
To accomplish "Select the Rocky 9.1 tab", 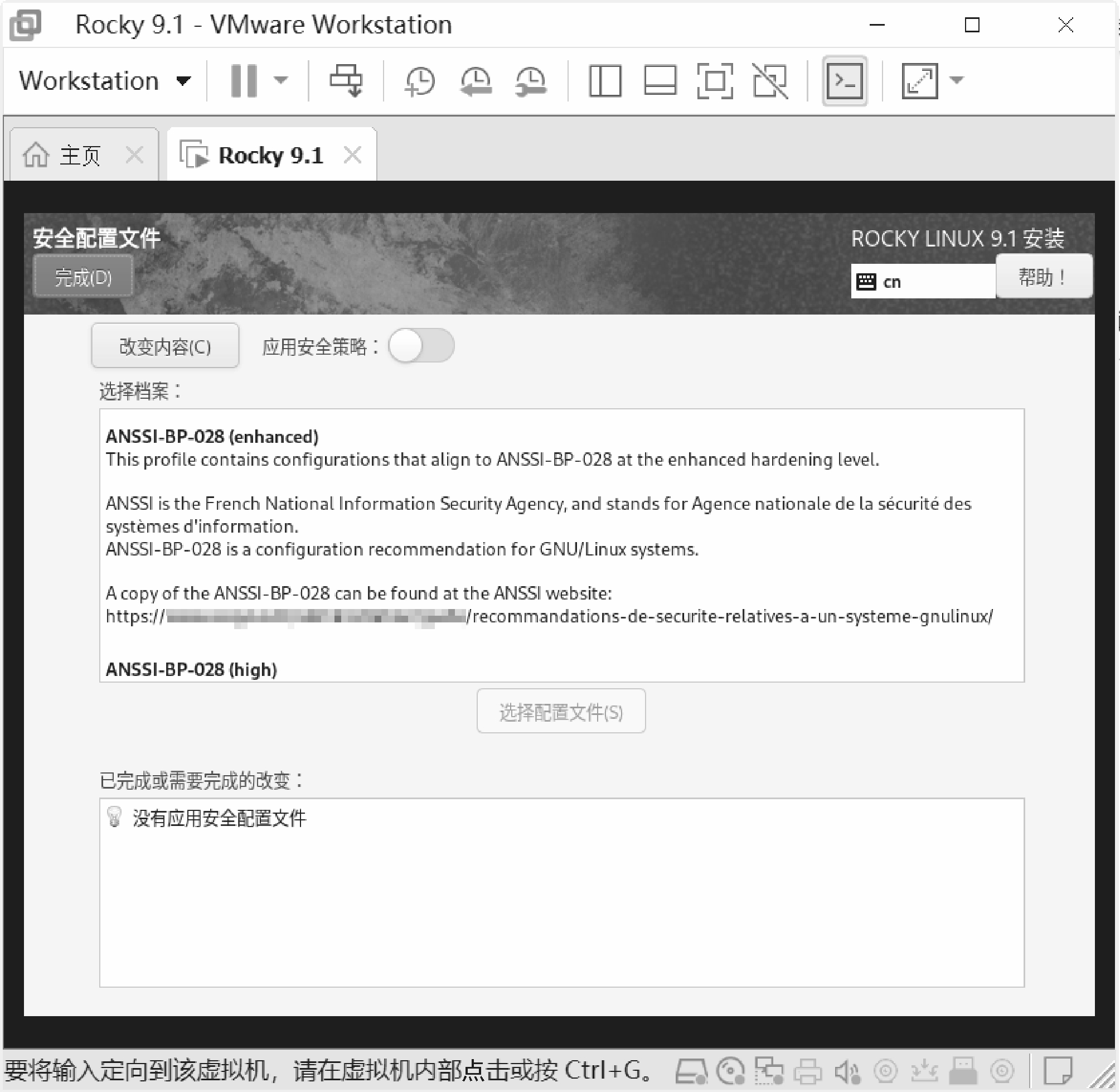I will [270, 156].
